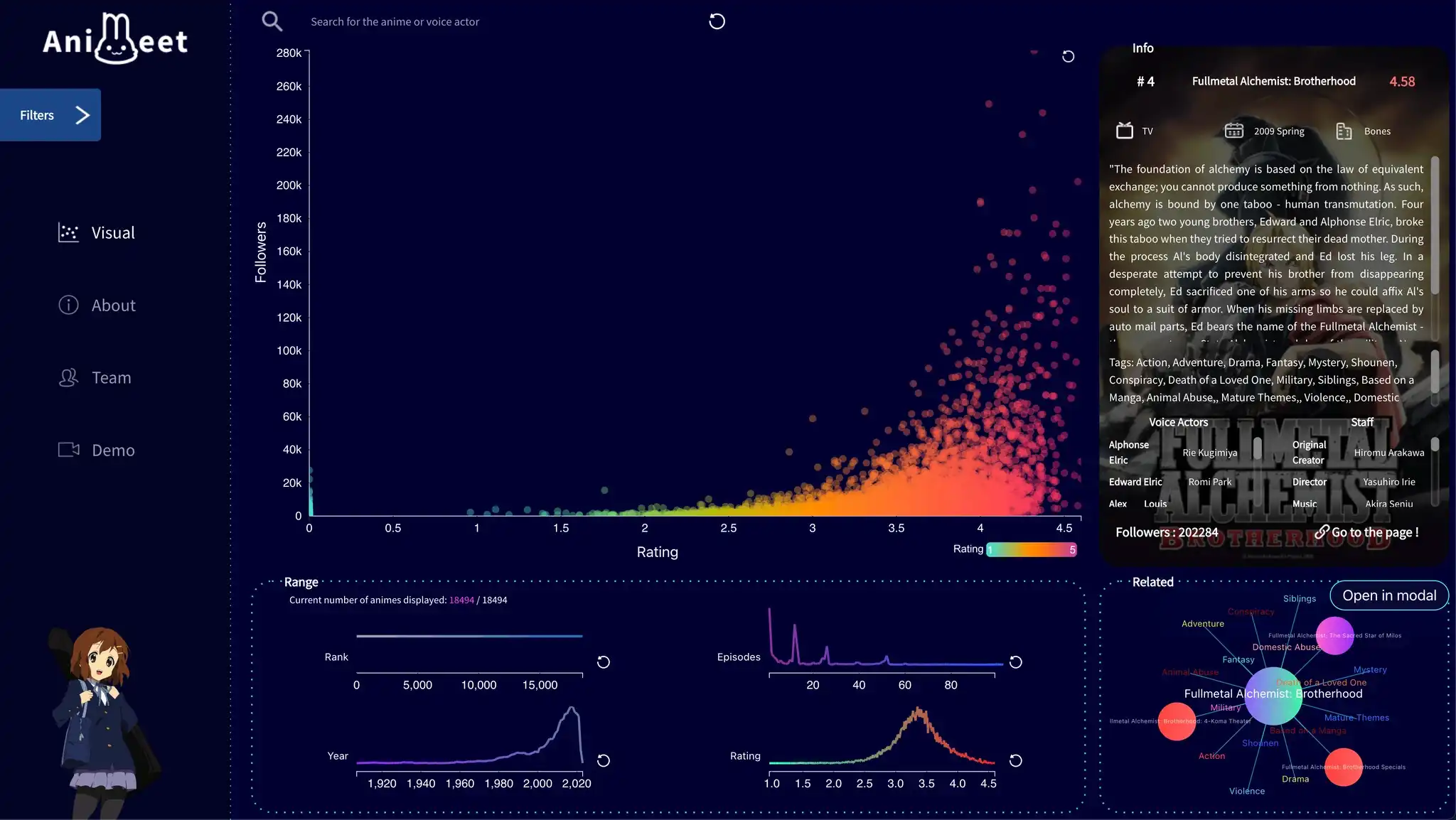Click the Go to the page link icon

(1322, 532)
